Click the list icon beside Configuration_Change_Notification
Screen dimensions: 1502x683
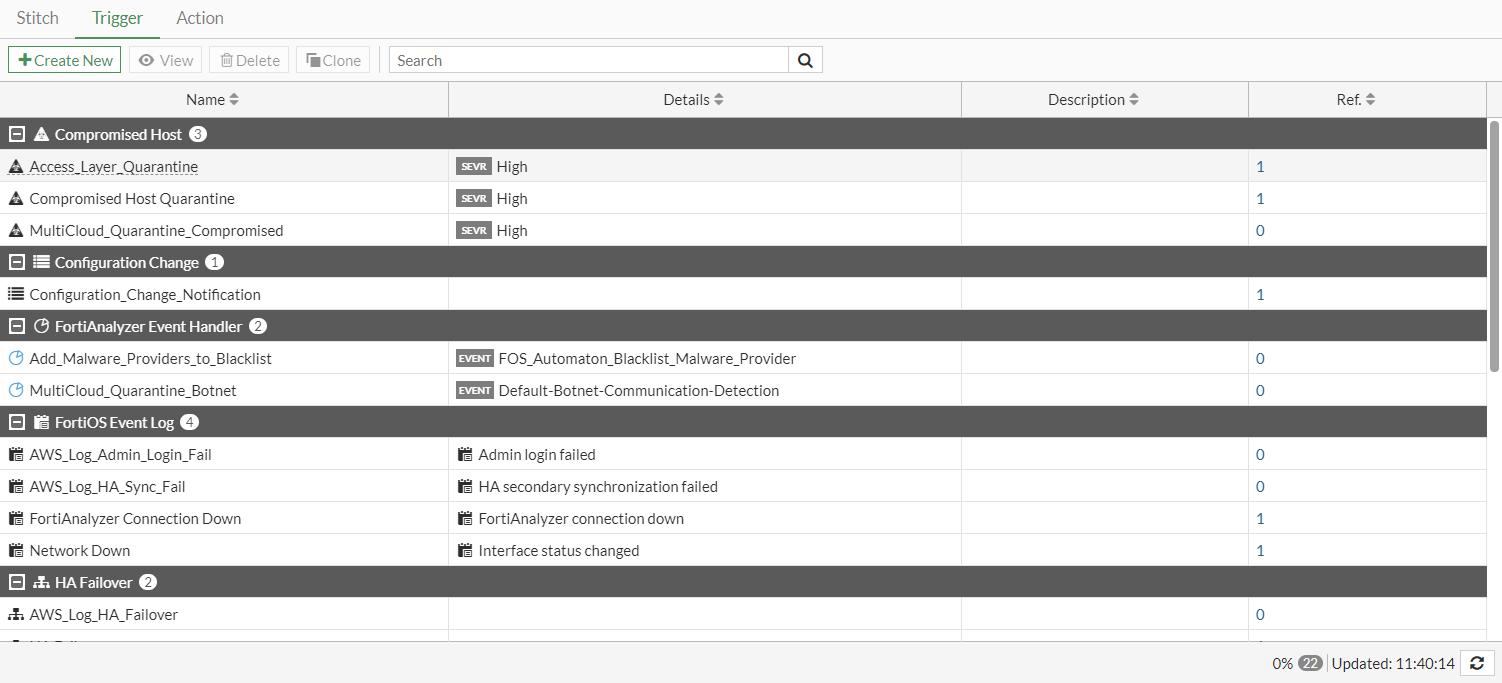pyautogui.click(x=15, y=294)
